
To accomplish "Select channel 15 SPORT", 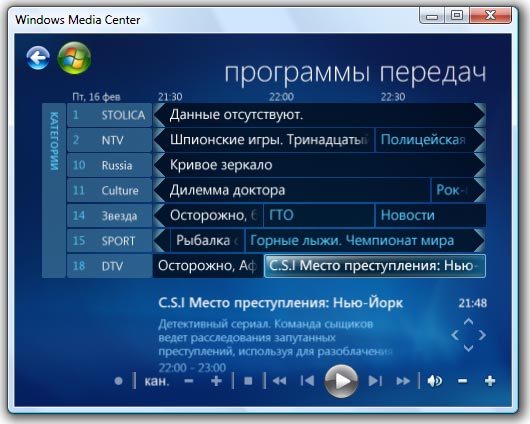I will (110, 241).
